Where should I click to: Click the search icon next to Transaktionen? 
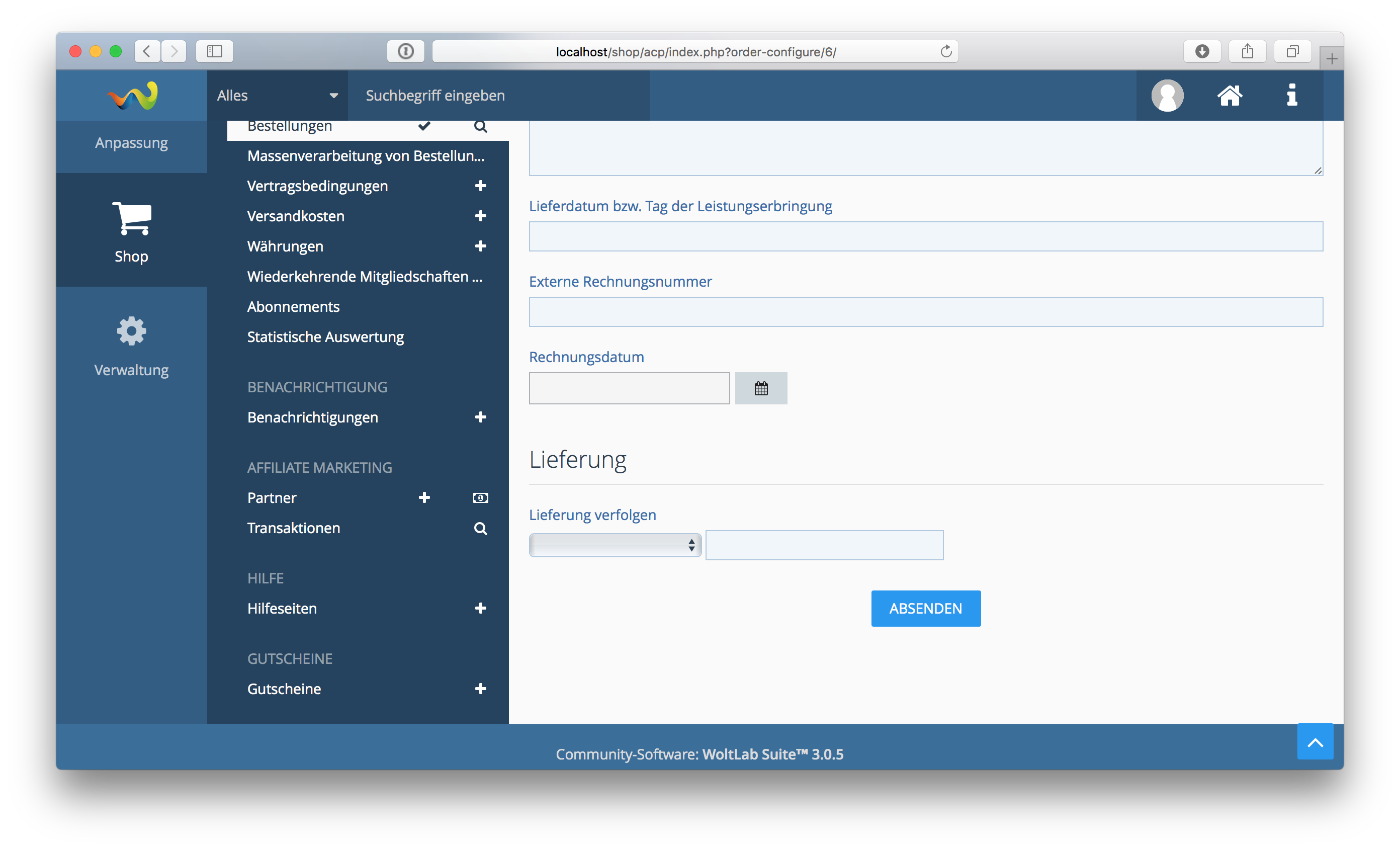click(480, 528)
